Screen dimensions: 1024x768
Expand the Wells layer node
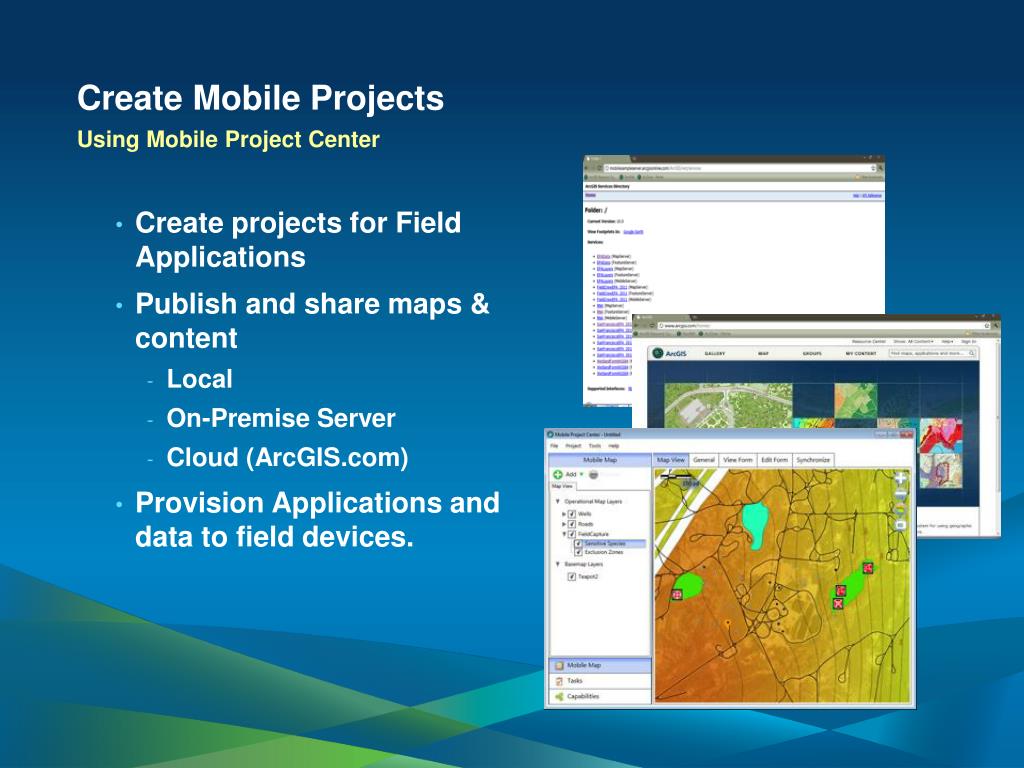click(x=564, y=514)
